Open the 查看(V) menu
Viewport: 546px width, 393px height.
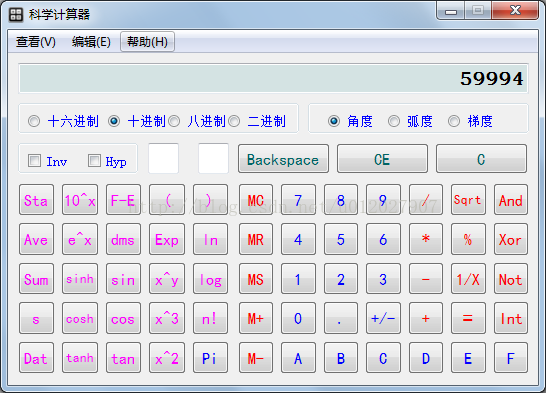[36, 42]
